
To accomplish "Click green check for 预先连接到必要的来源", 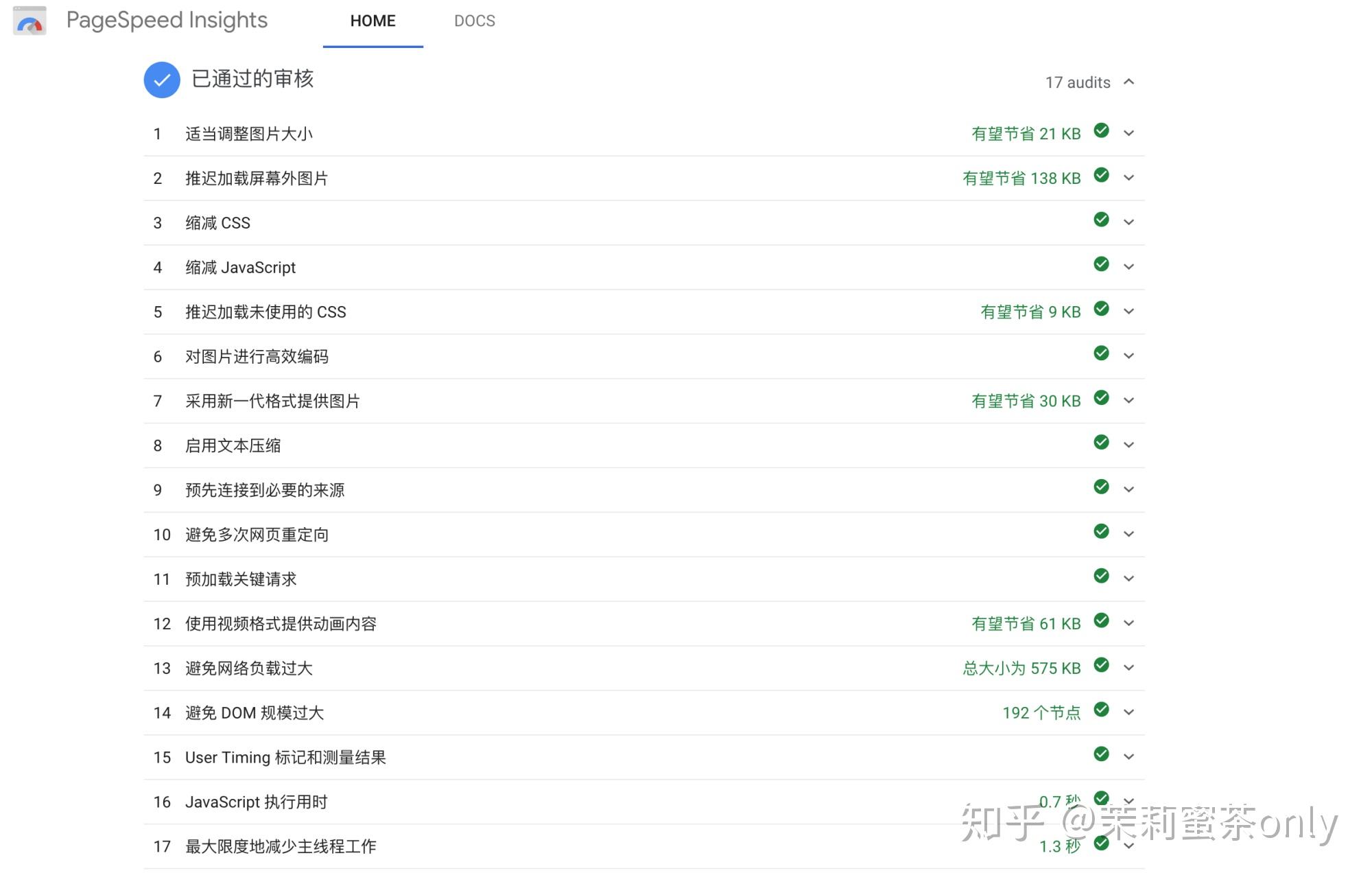I will tap(1101, 487).
